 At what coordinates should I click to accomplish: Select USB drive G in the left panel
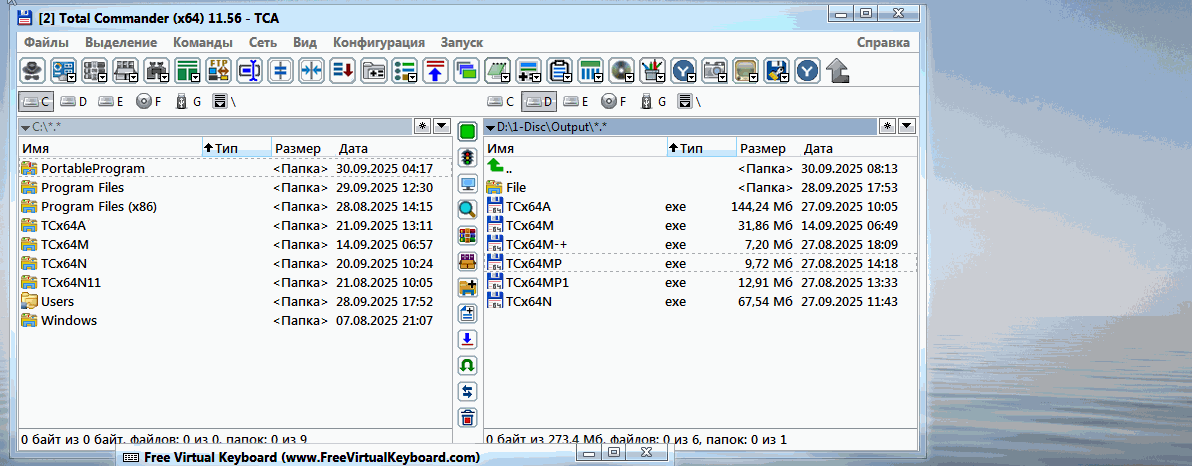click(x=187, y=101)
